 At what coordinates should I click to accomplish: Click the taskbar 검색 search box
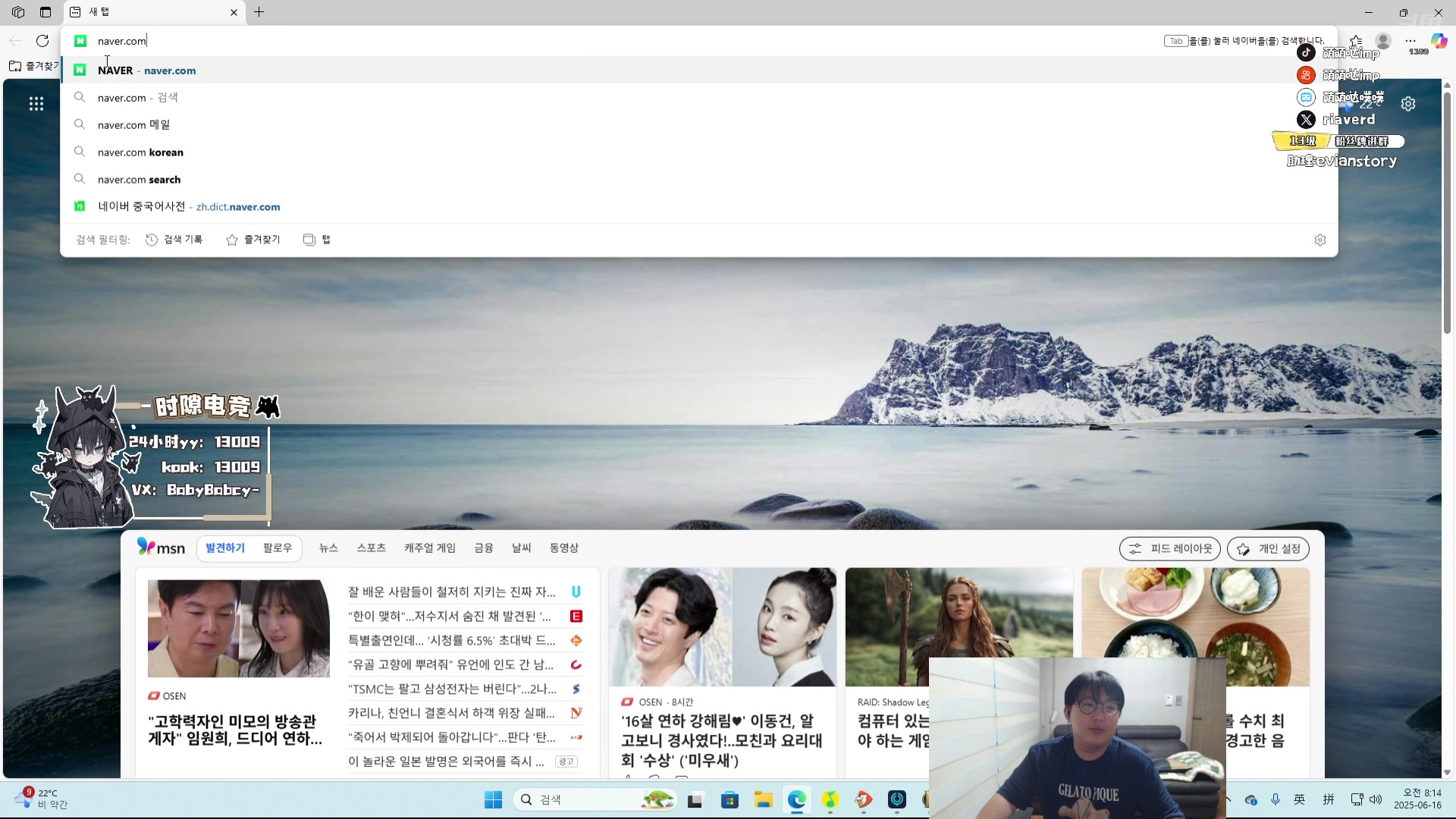[x=595, y=800]
